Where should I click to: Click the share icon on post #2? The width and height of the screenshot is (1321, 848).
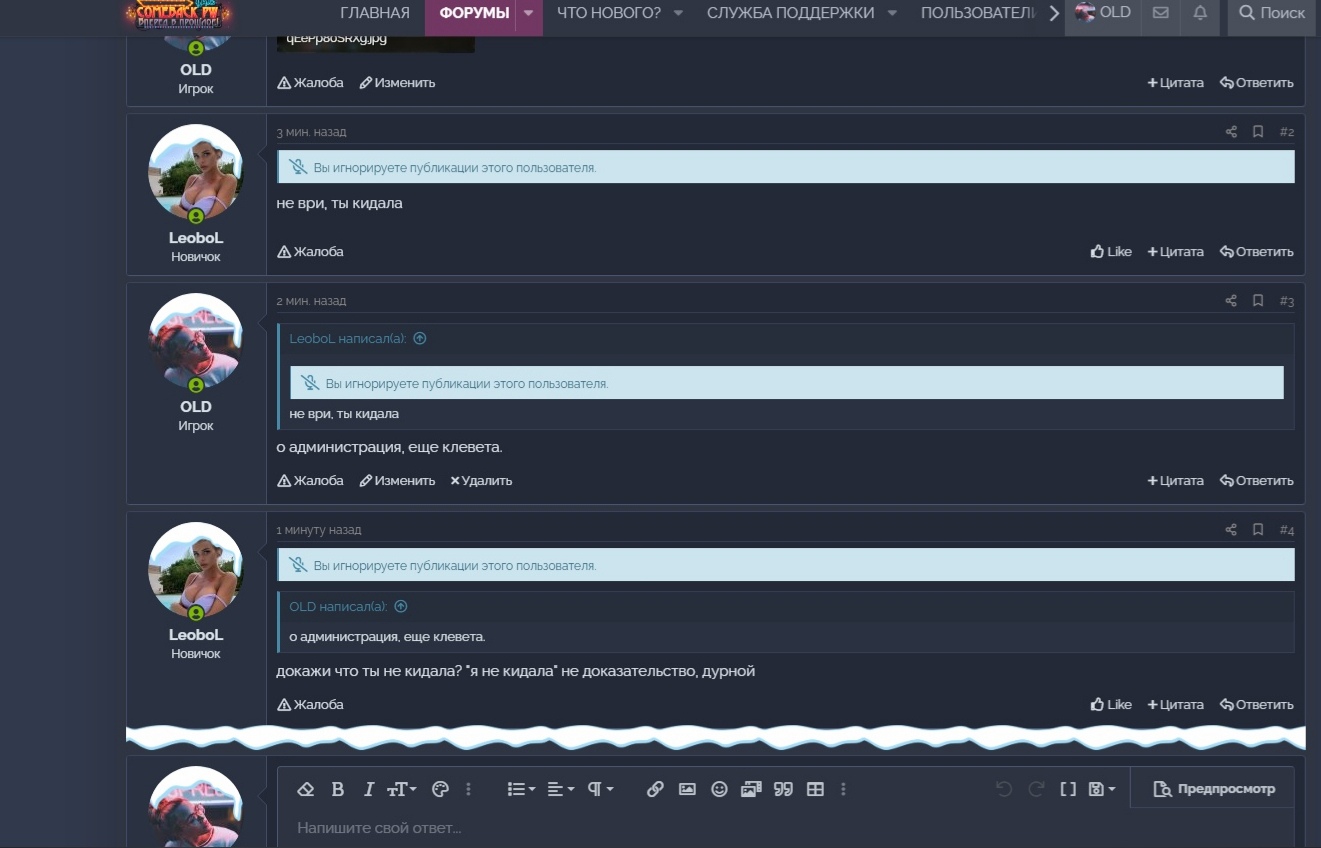click(x=1231, y=132)
